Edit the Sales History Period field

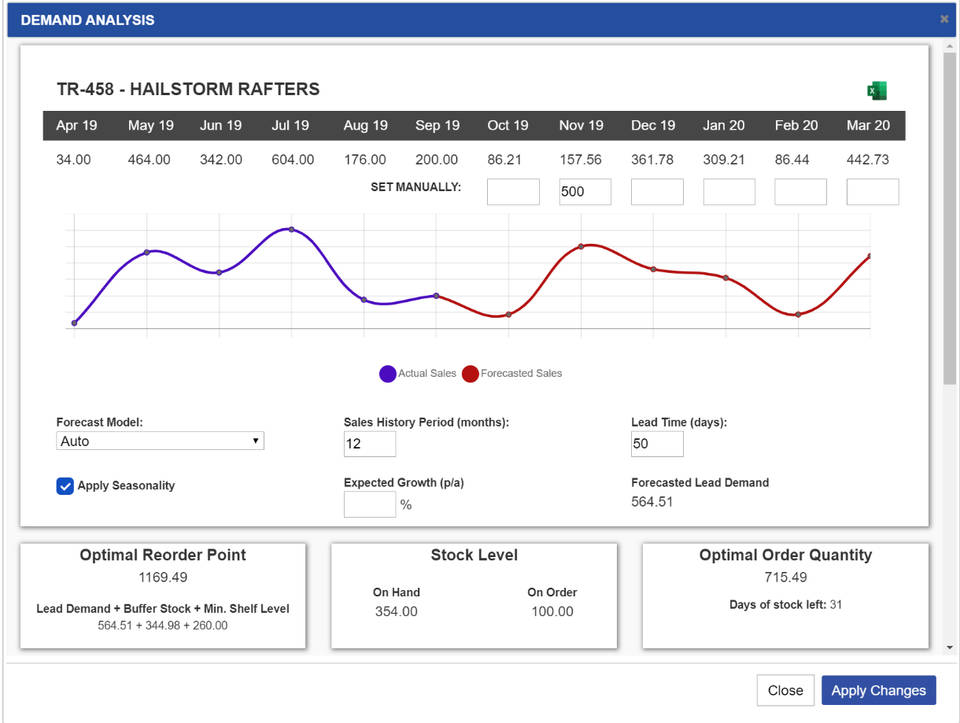point(370,444)
